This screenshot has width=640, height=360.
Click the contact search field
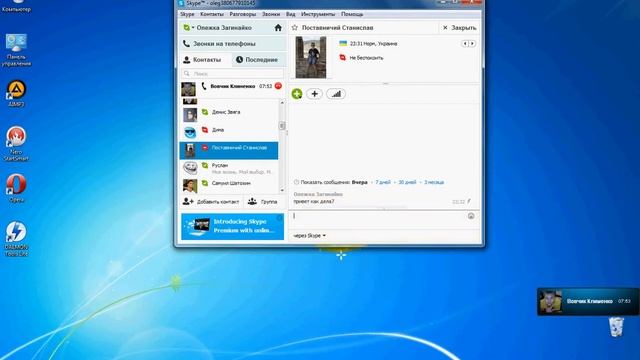(232, 73)
